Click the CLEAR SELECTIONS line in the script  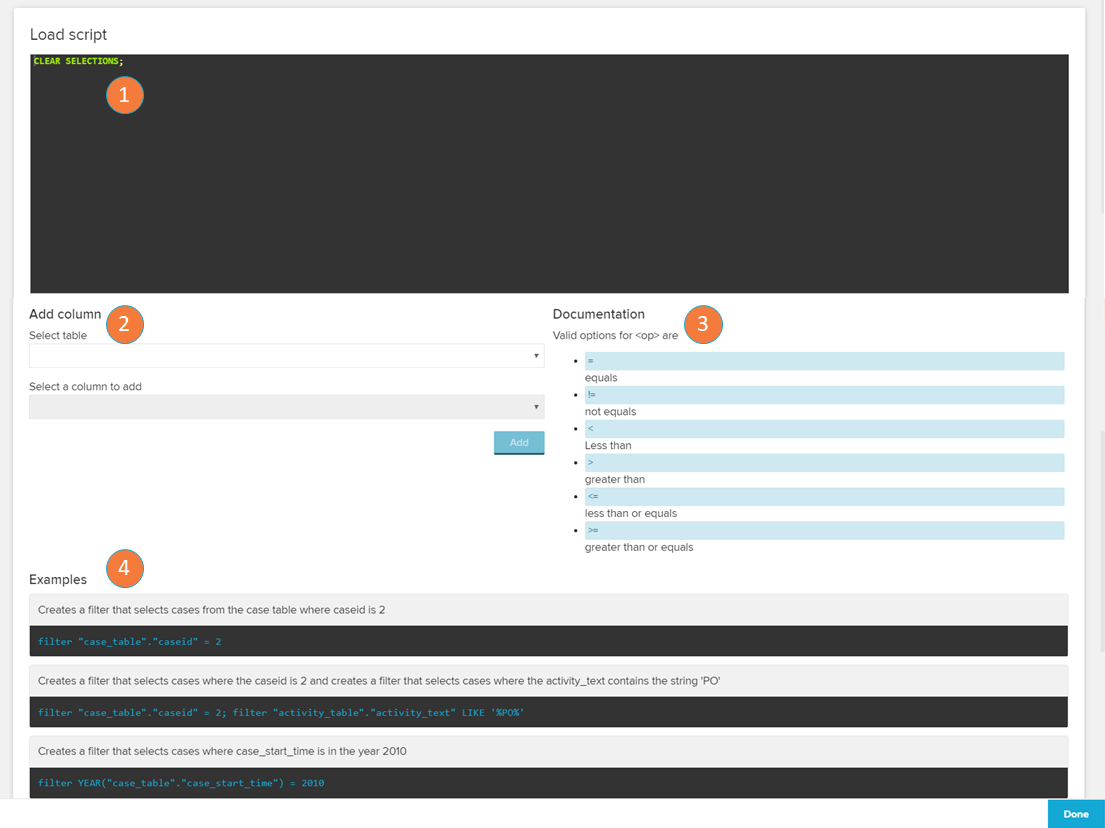click(x=78, y=62)
